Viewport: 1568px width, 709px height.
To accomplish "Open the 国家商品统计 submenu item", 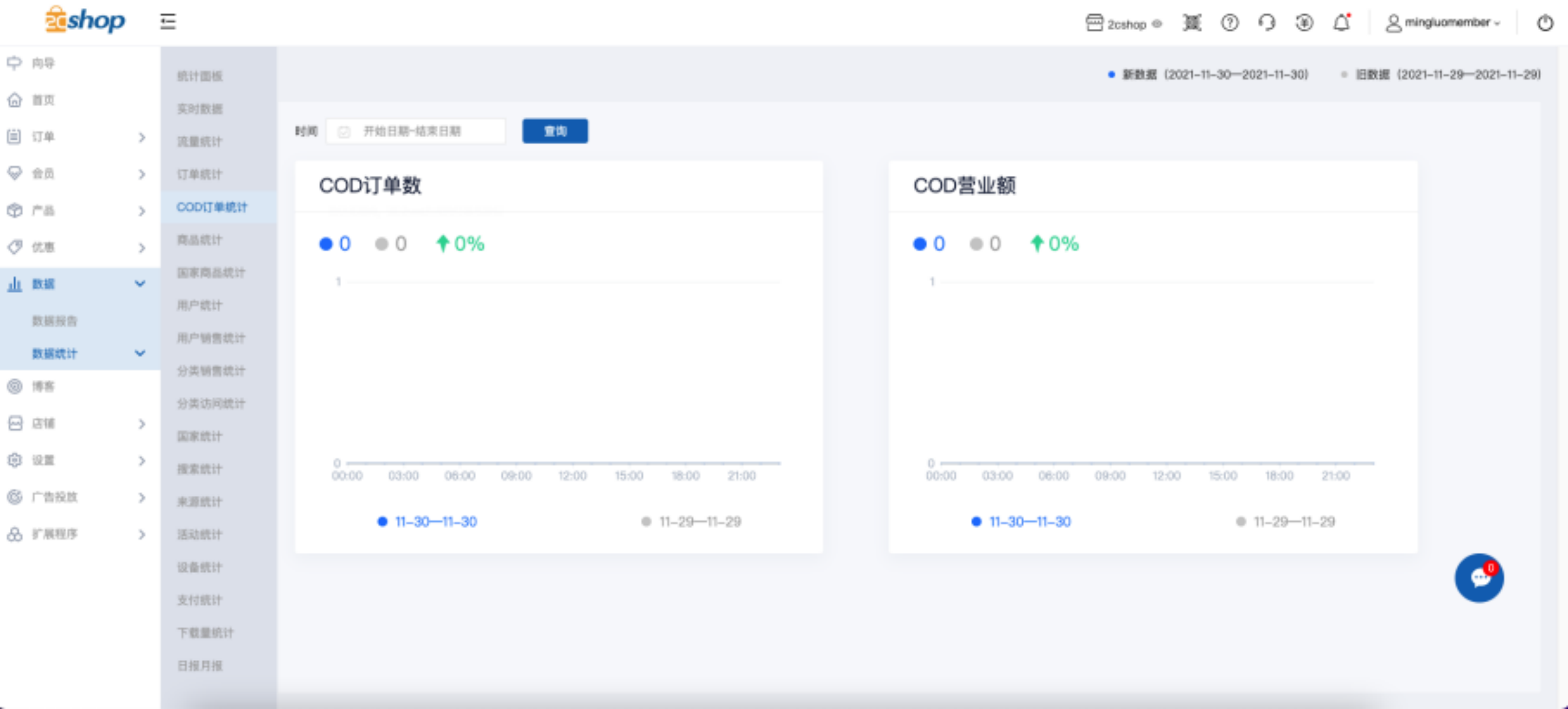I will click(x=211, y=272).
